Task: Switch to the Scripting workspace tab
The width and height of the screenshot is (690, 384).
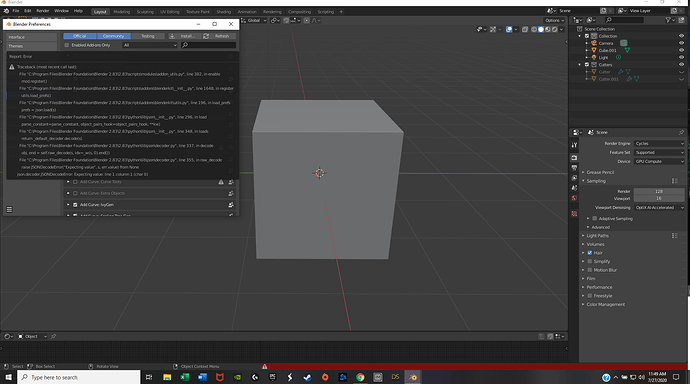Action: [x=326, y=12]
